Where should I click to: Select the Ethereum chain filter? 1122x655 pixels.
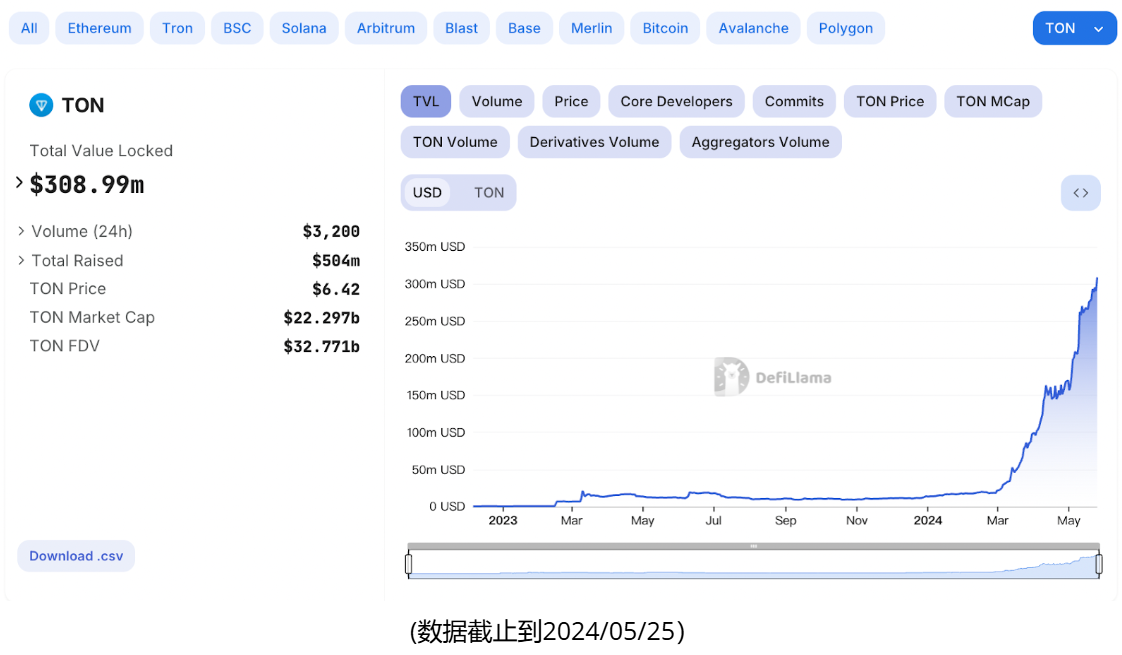[x=99, y=28]
